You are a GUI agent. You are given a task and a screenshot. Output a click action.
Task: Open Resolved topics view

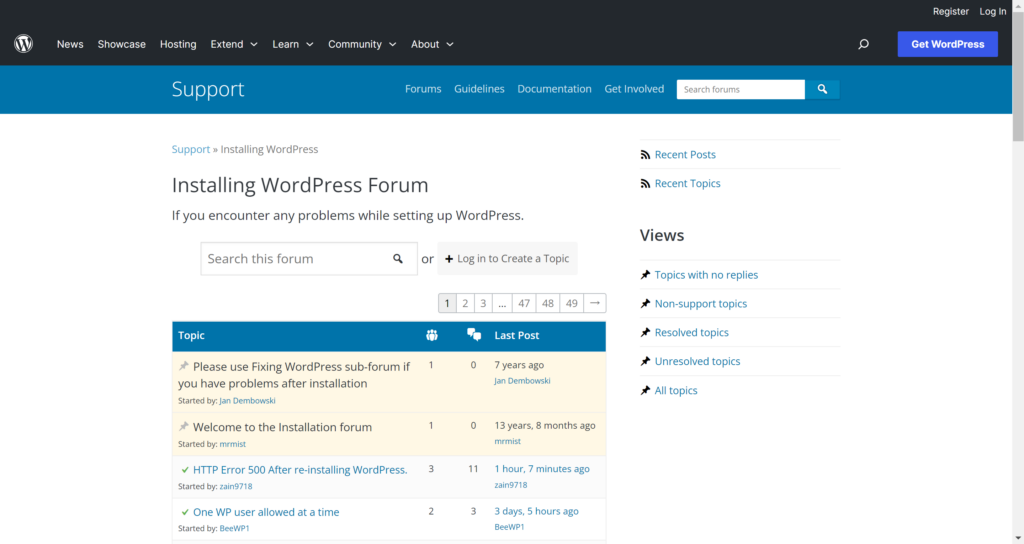[692, 332]
